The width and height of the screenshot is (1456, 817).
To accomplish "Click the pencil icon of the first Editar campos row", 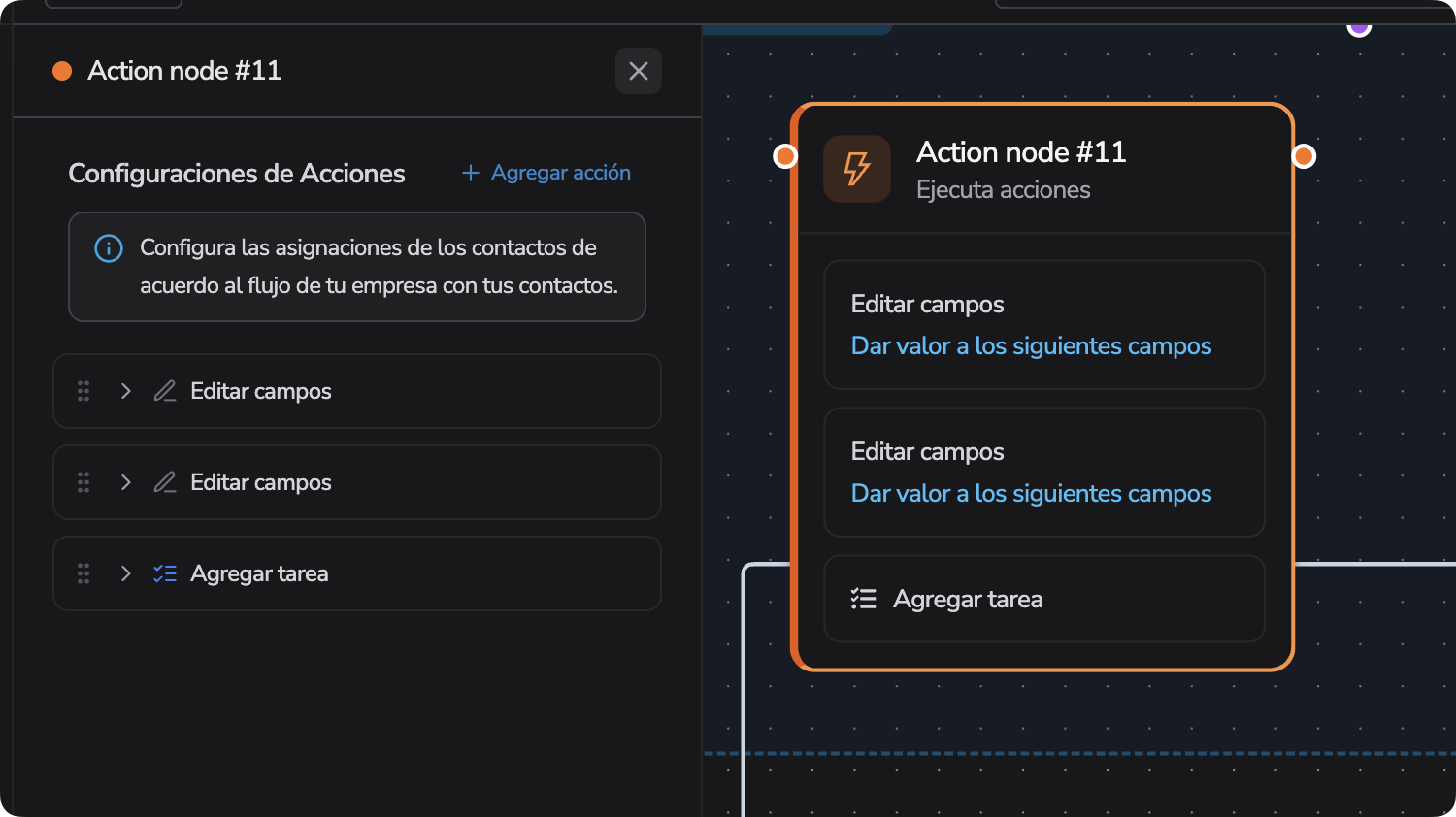I will [x=165, y=391].
